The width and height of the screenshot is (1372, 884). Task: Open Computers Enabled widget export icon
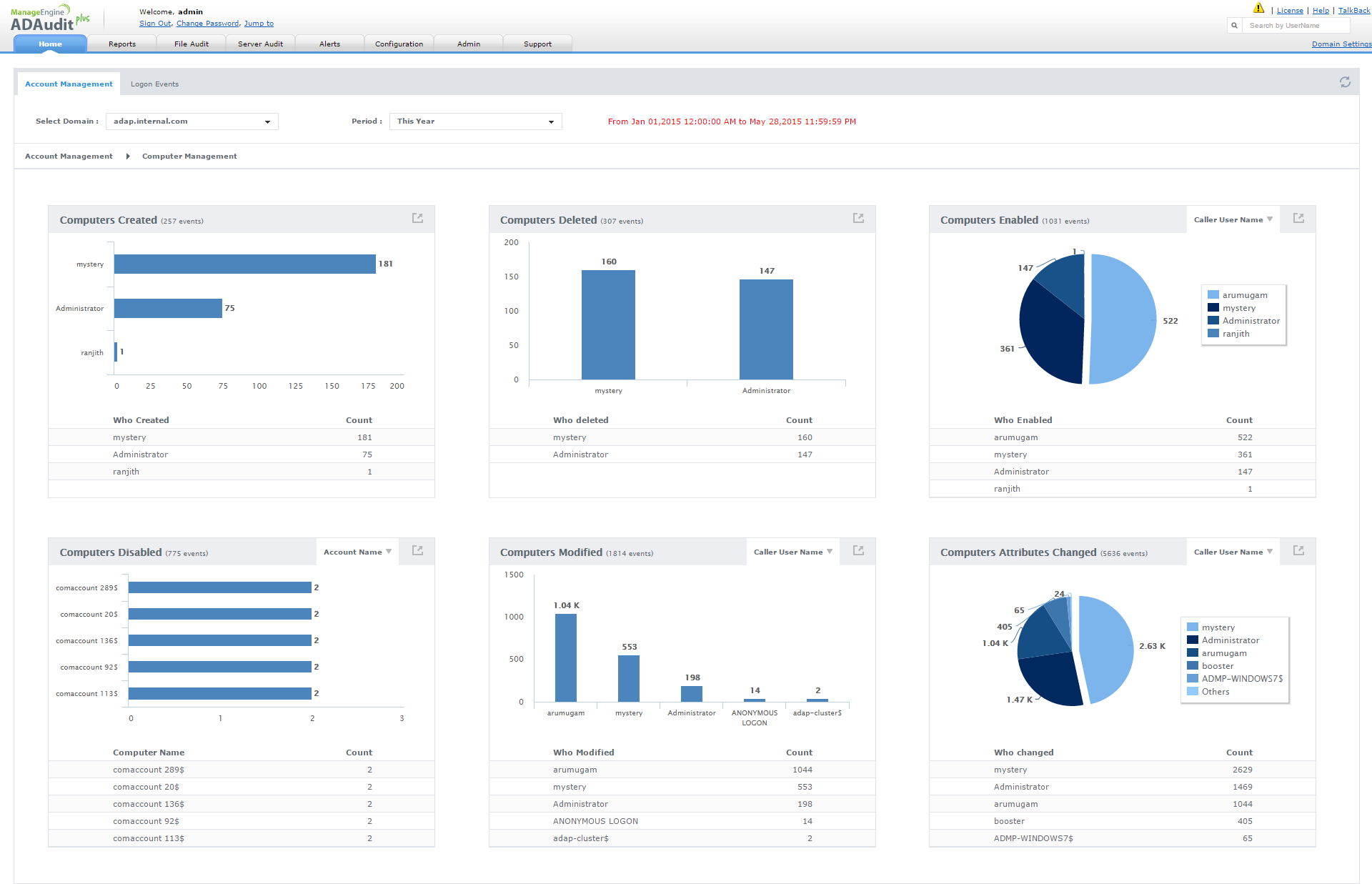(1298, 218)
